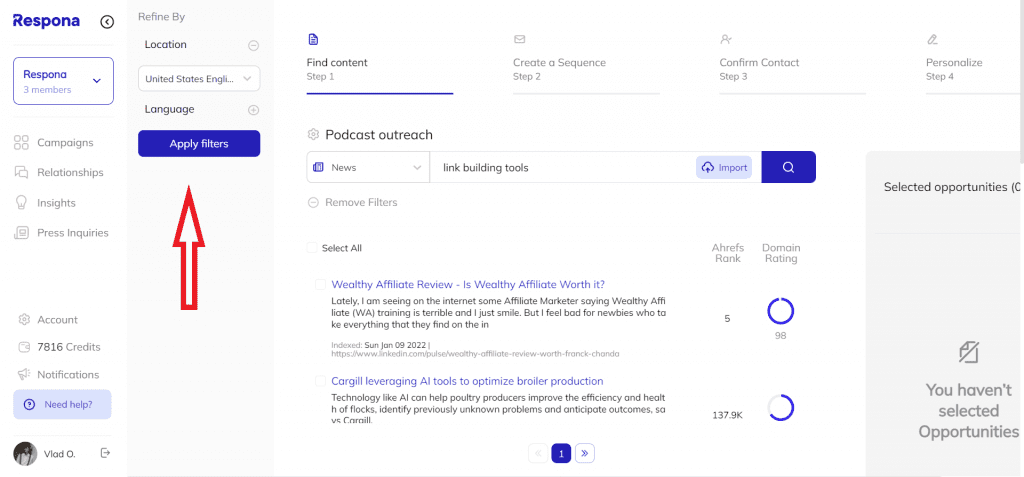Viewport: 1024px width, 477px height.
Task: Collapse the Location filter section
Action: [253, 46]
